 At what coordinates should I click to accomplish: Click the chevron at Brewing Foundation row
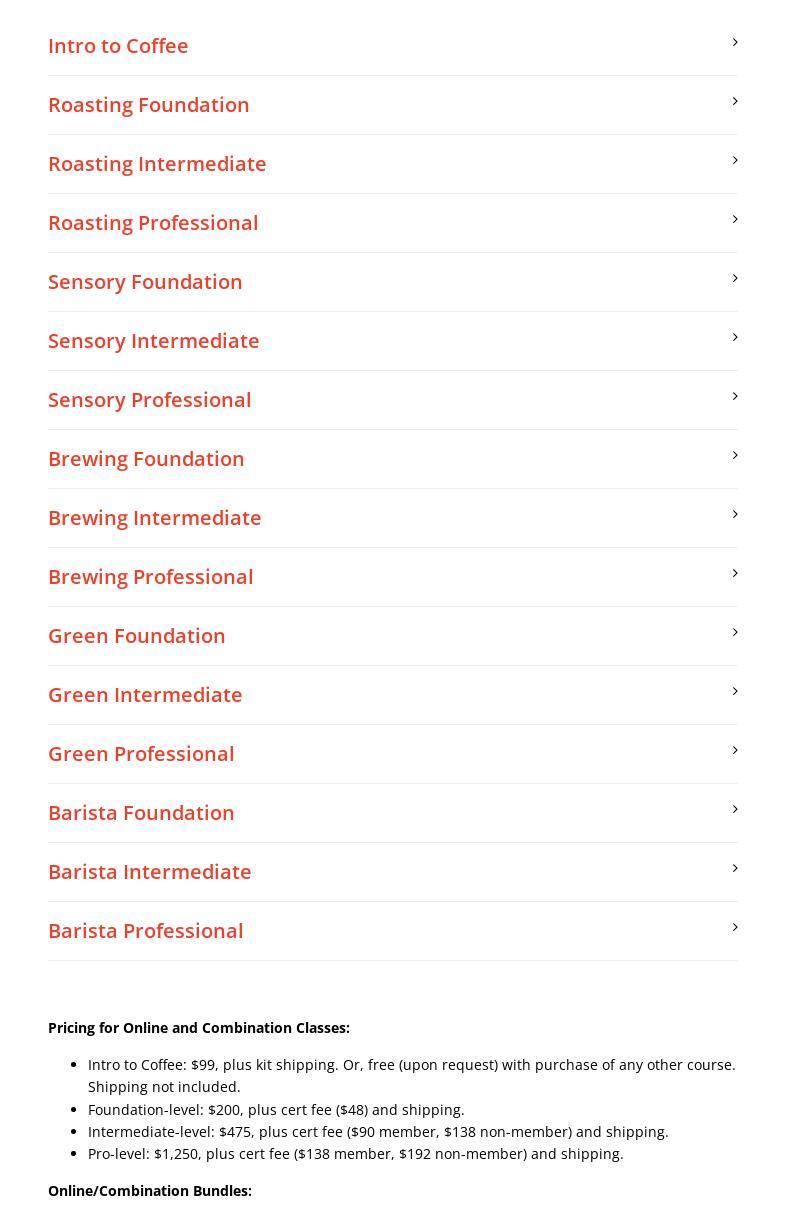(734, 455)
